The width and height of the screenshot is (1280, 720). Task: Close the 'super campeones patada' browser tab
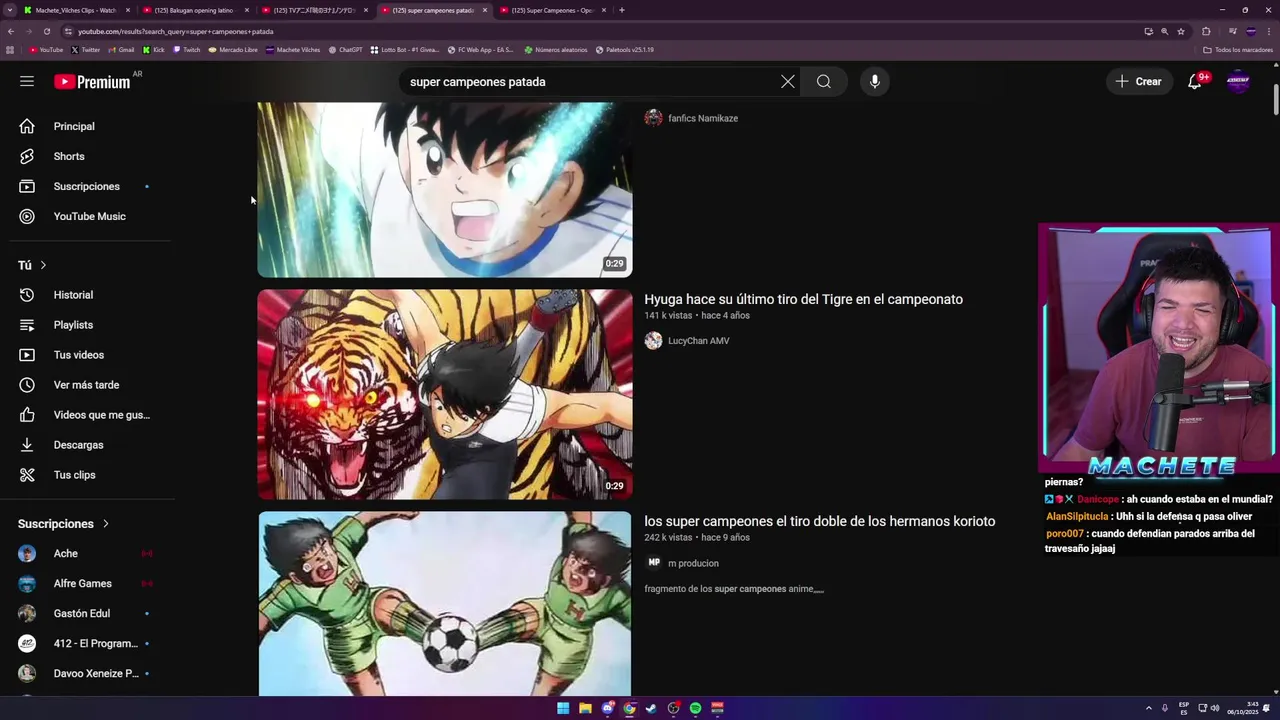tap(485, 10)
